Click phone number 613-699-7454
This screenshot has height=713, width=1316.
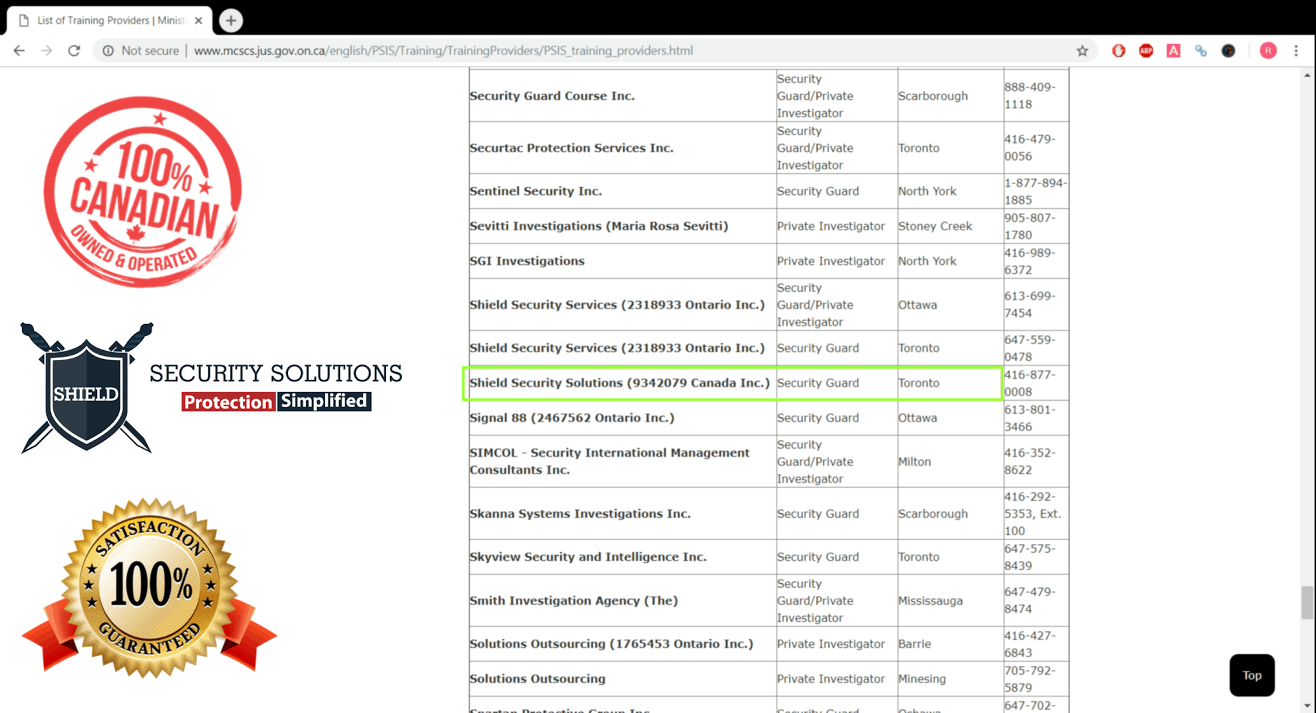pos(1029,305)
